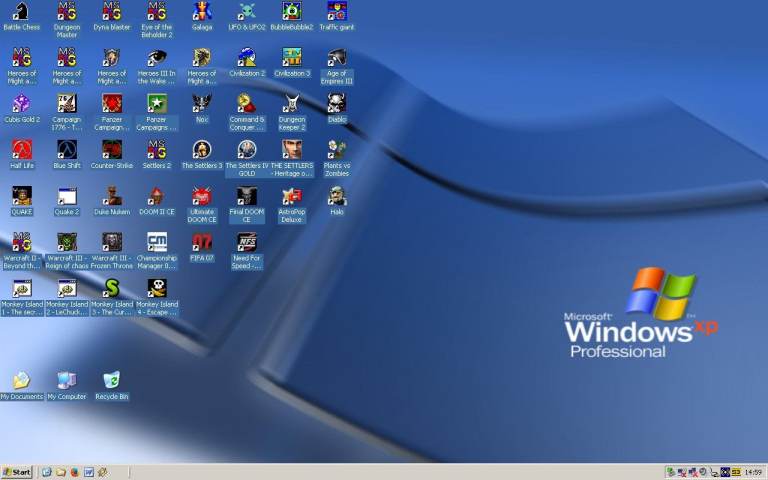The image size is (768, 480).
Task: Open the Battle Chess desktop shortcut
Action: click(x=21, y=12)
